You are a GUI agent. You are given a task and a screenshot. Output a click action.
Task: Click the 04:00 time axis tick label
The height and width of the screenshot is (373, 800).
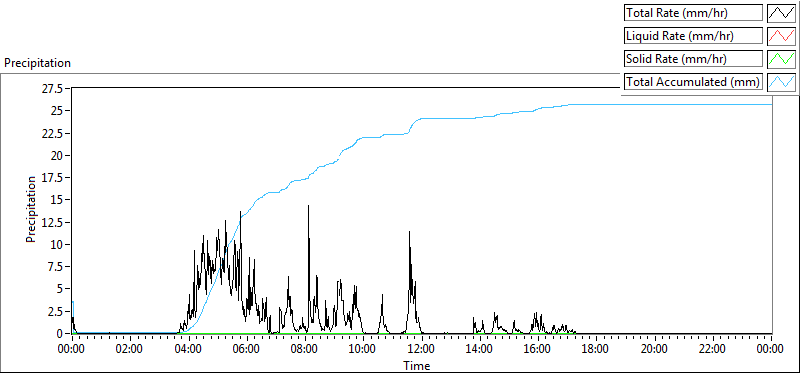coord(188,349)
